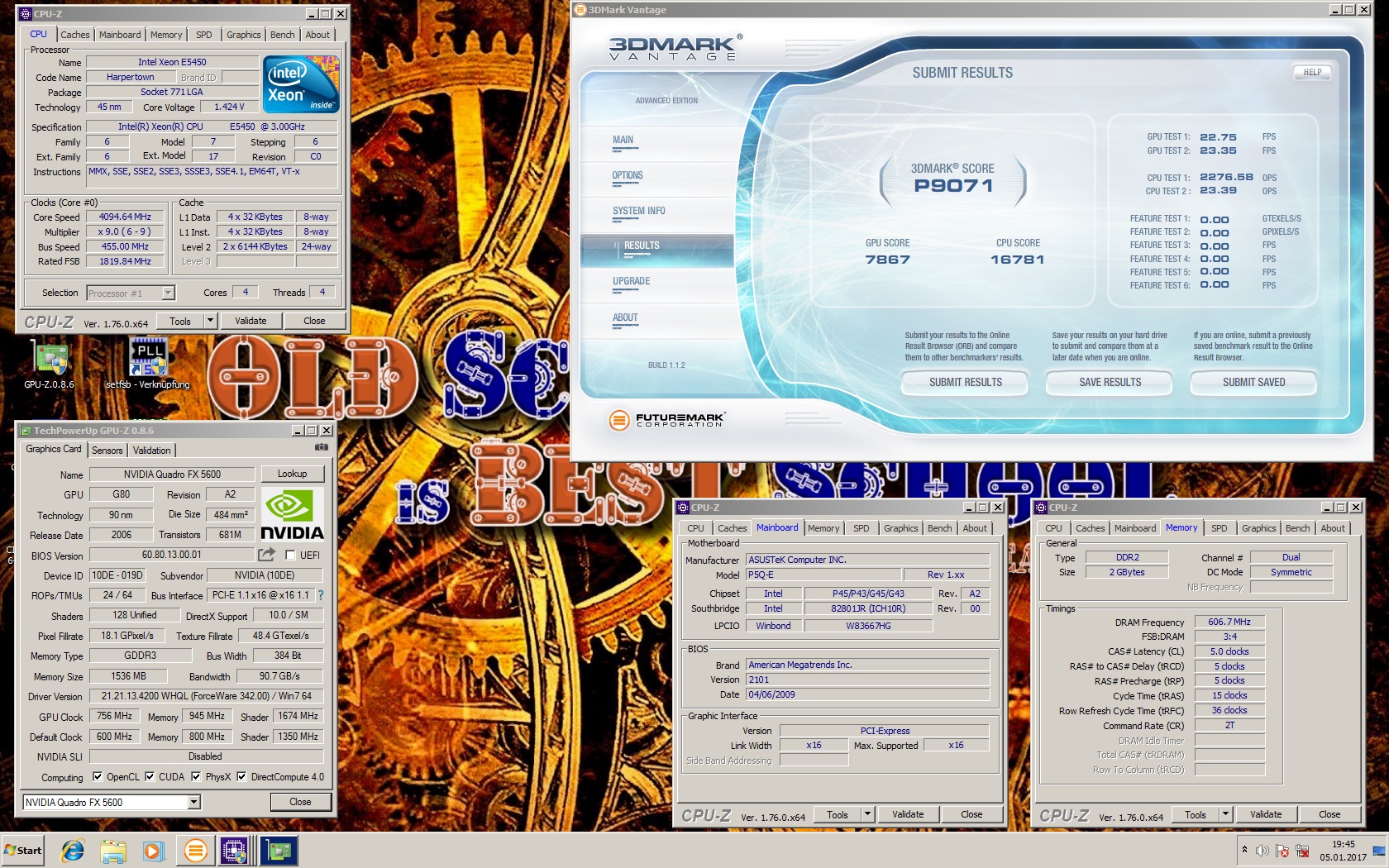Screen dimensions: 1389x868
Task: Click Close button at bottom of GPU-Z
Action: pyautogui.click(x=300, y=802)
